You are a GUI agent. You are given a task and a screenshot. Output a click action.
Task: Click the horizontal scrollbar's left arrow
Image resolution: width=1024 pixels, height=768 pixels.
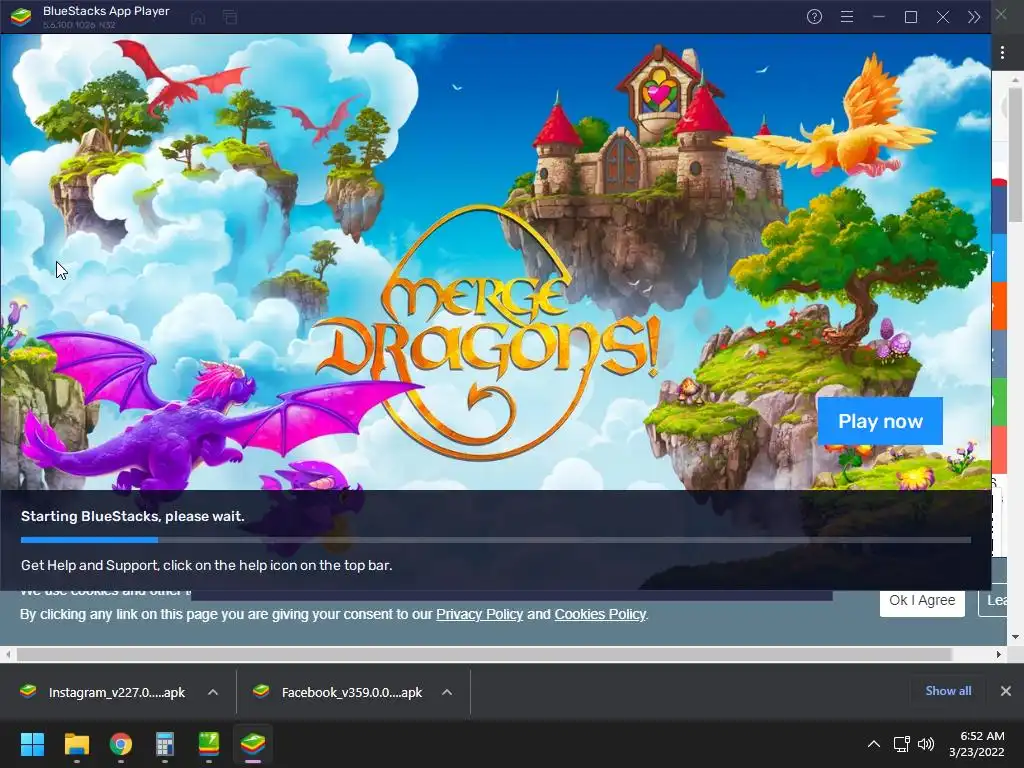[8, 654]
